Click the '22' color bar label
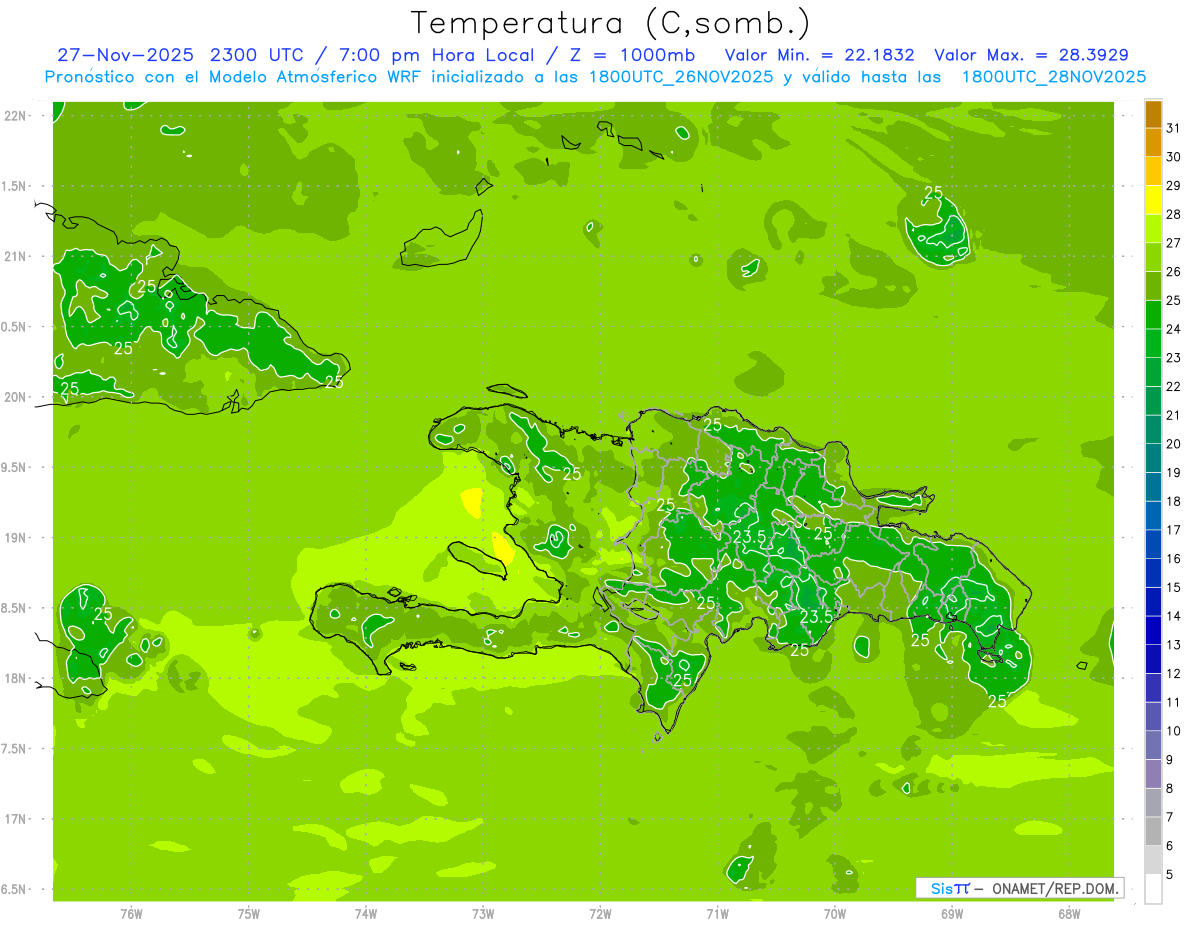 (x=1173, y=386)
